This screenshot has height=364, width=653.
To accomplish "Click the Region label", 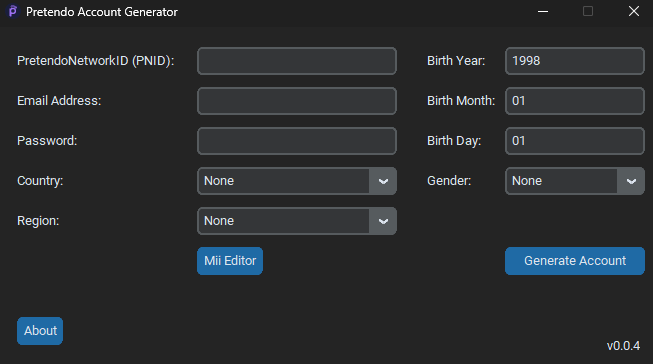I will pos(38,221).
